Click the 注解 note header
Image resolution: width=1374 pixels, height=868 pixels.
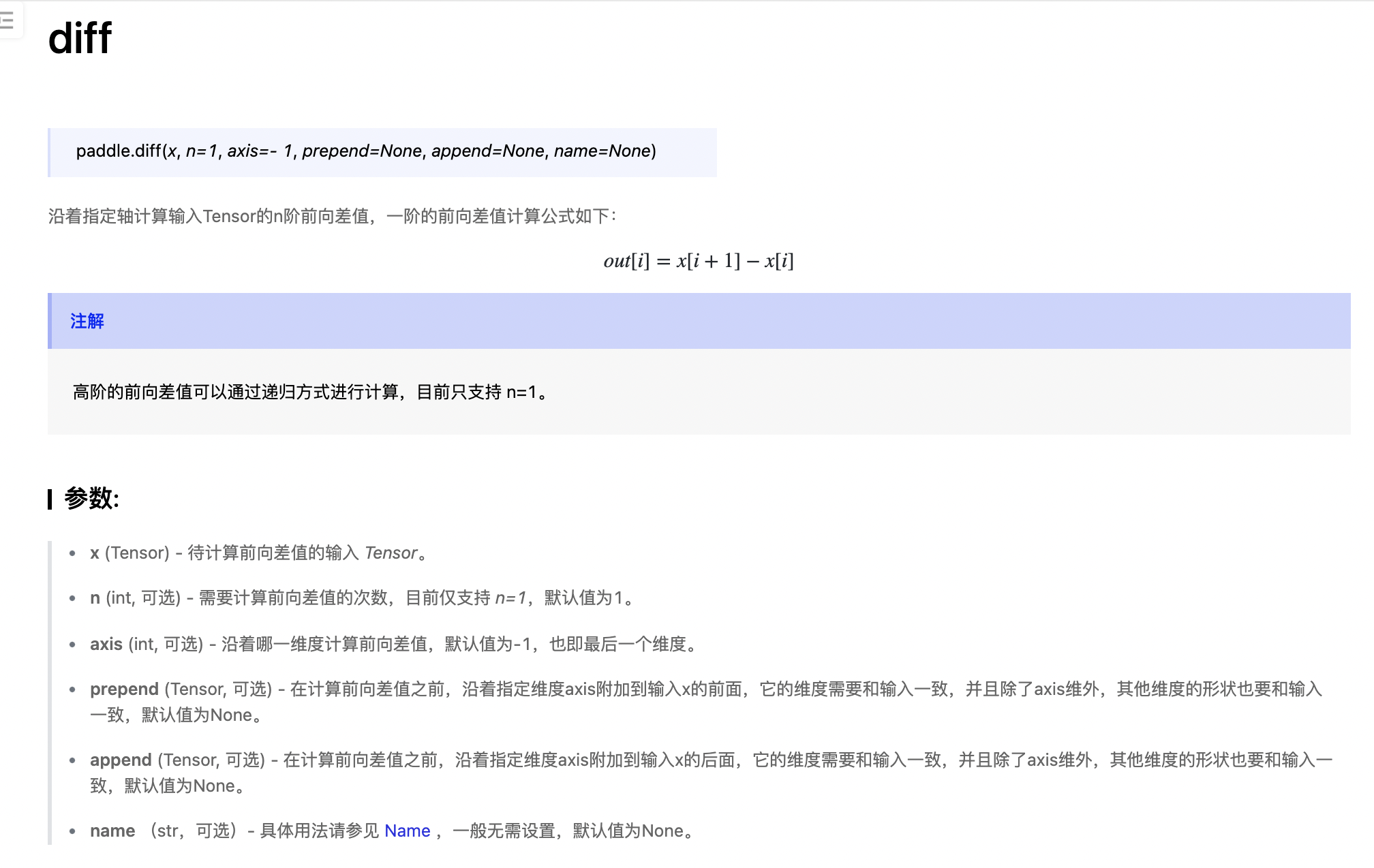[x=87, y=321]
